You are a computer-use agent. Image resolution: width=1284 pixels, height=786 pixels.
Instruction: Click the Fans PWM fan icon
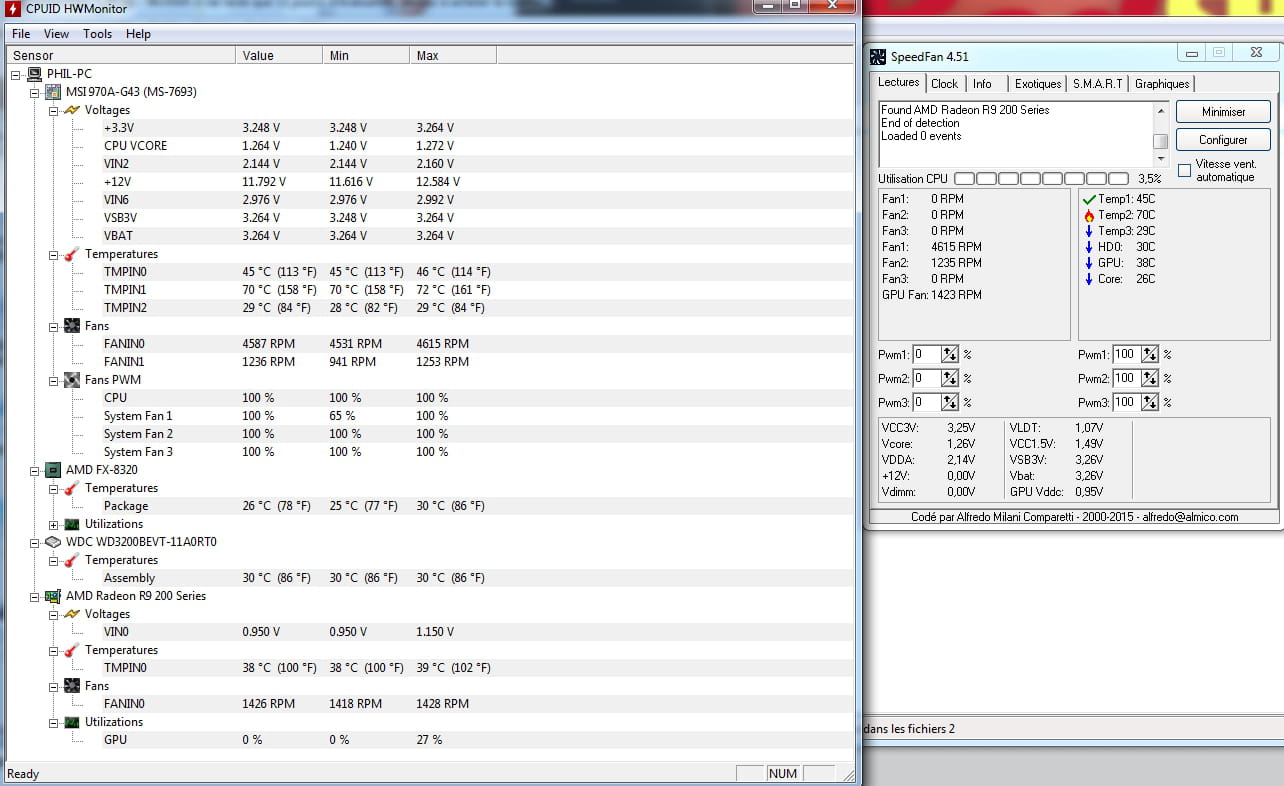point(72,380)
